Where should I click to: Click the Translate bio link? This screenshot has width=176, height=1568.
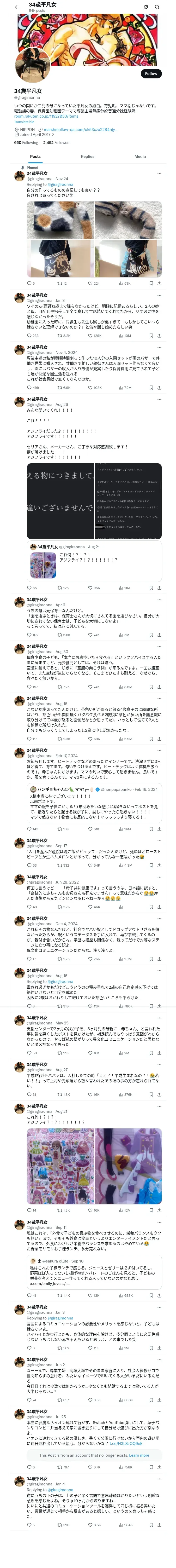point(24,122)
